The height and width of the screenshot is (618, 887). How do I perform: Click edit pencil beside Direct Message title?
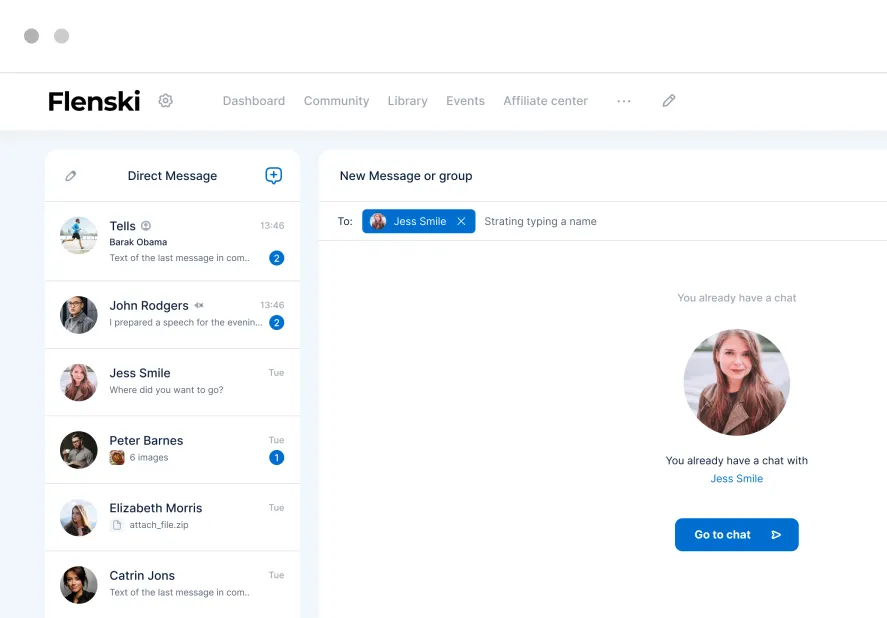tap(71, 176)
